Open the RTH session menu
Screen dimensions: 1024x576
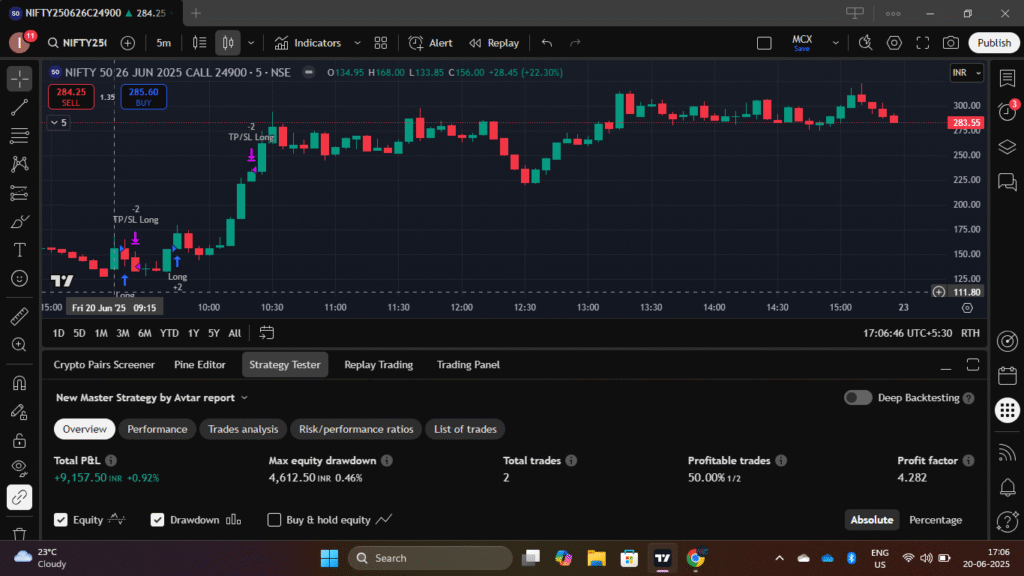point(970,333)
